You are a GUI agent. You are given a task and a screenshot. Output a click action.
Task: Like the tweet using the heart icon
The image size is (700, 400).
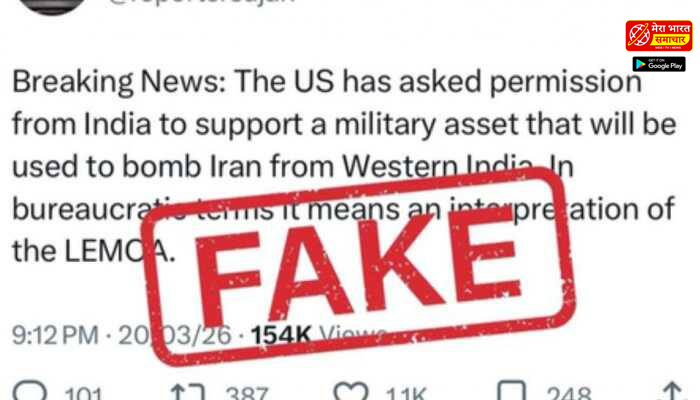pos(351,391)
